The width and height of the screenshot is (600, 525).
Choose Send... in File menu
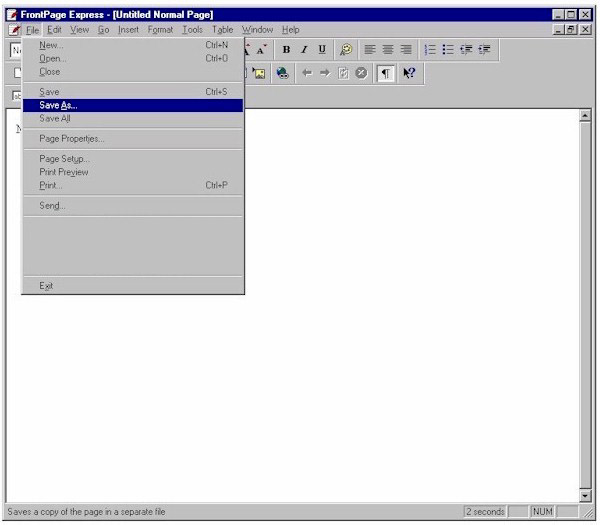(x=133, y=205)
